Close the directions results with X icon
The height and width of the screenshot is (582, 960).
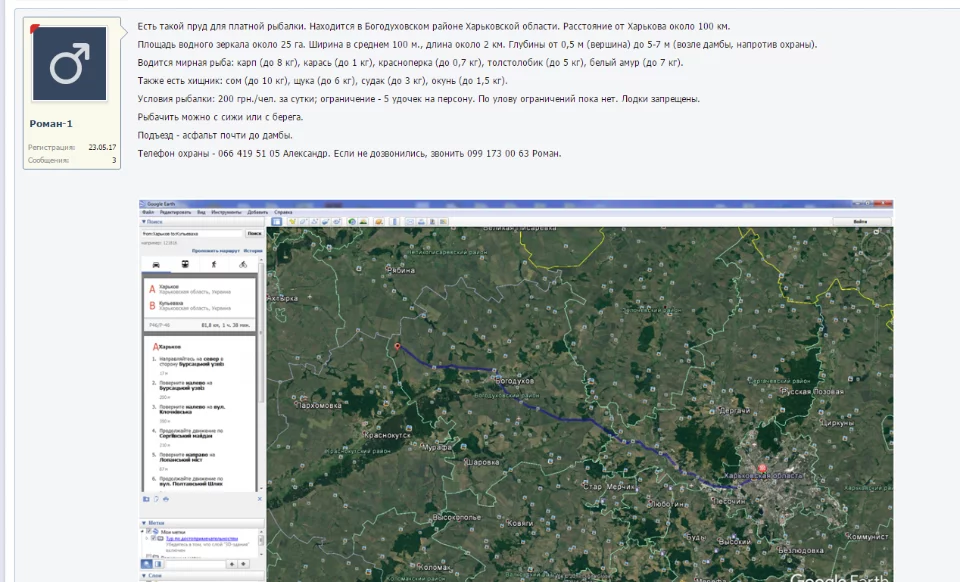pyautogui.click(x=260, y=498)
